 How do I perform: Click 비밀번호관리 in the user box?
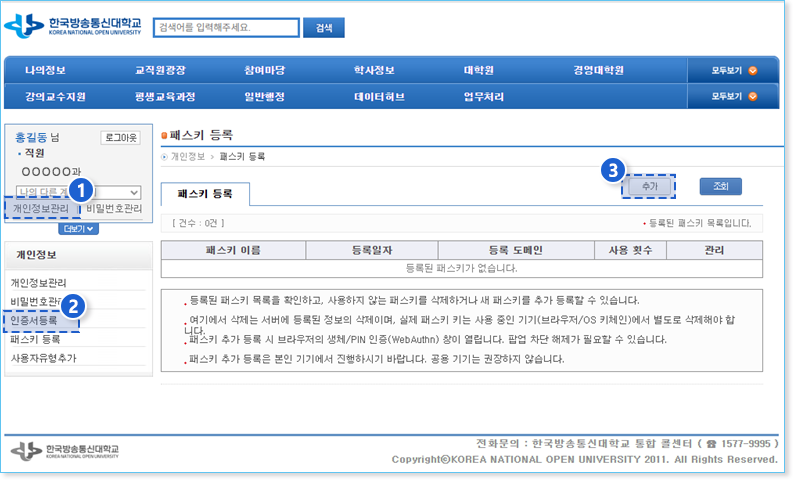tap(114, 208)
